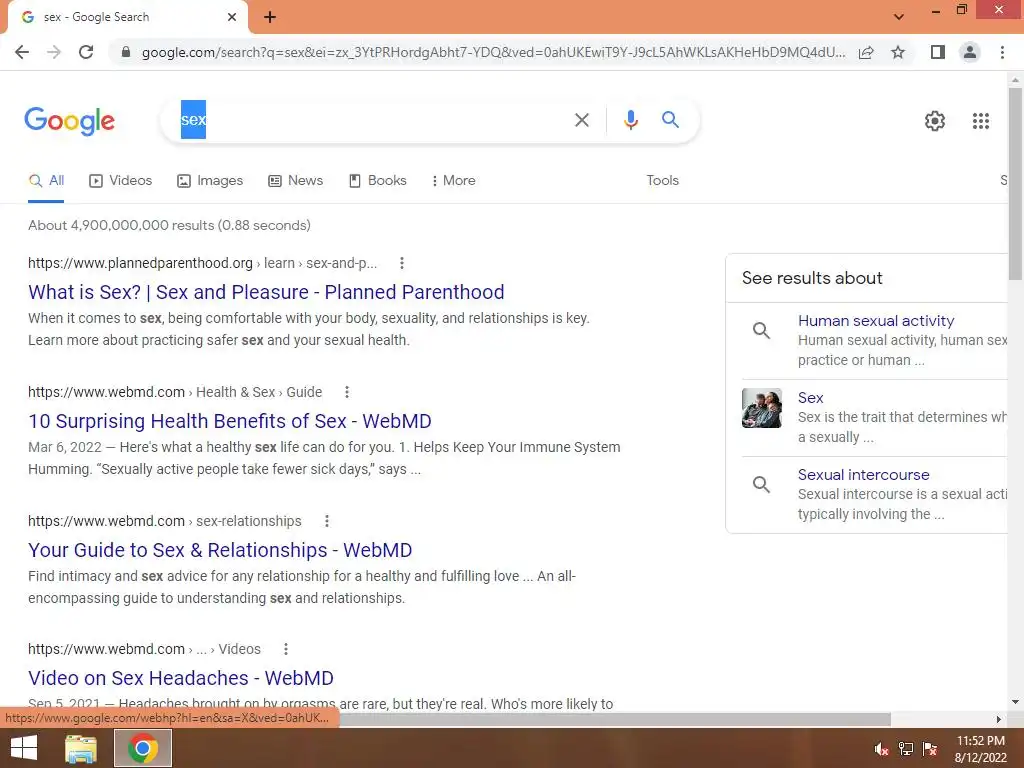
Task: Clear the search box with the X
Action: point(581,120)
